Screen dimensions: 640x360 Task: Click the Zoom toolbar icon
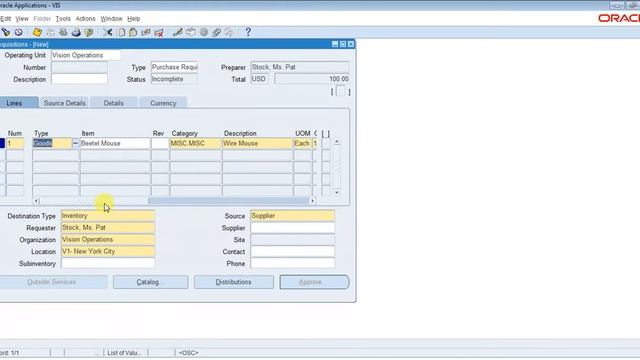191,32
